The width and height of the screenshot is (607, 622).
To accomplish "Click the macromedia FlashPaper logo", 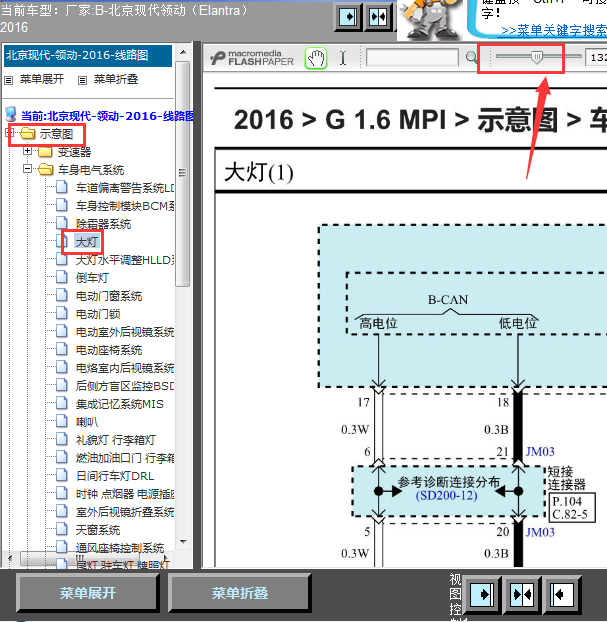I will pos(252,58).
